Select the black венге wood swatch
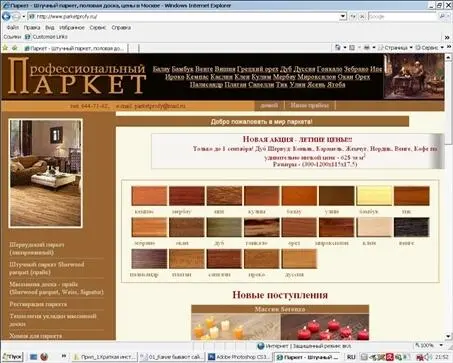The width and height of the screenshot is (453, 363). [x=411, y=227]
